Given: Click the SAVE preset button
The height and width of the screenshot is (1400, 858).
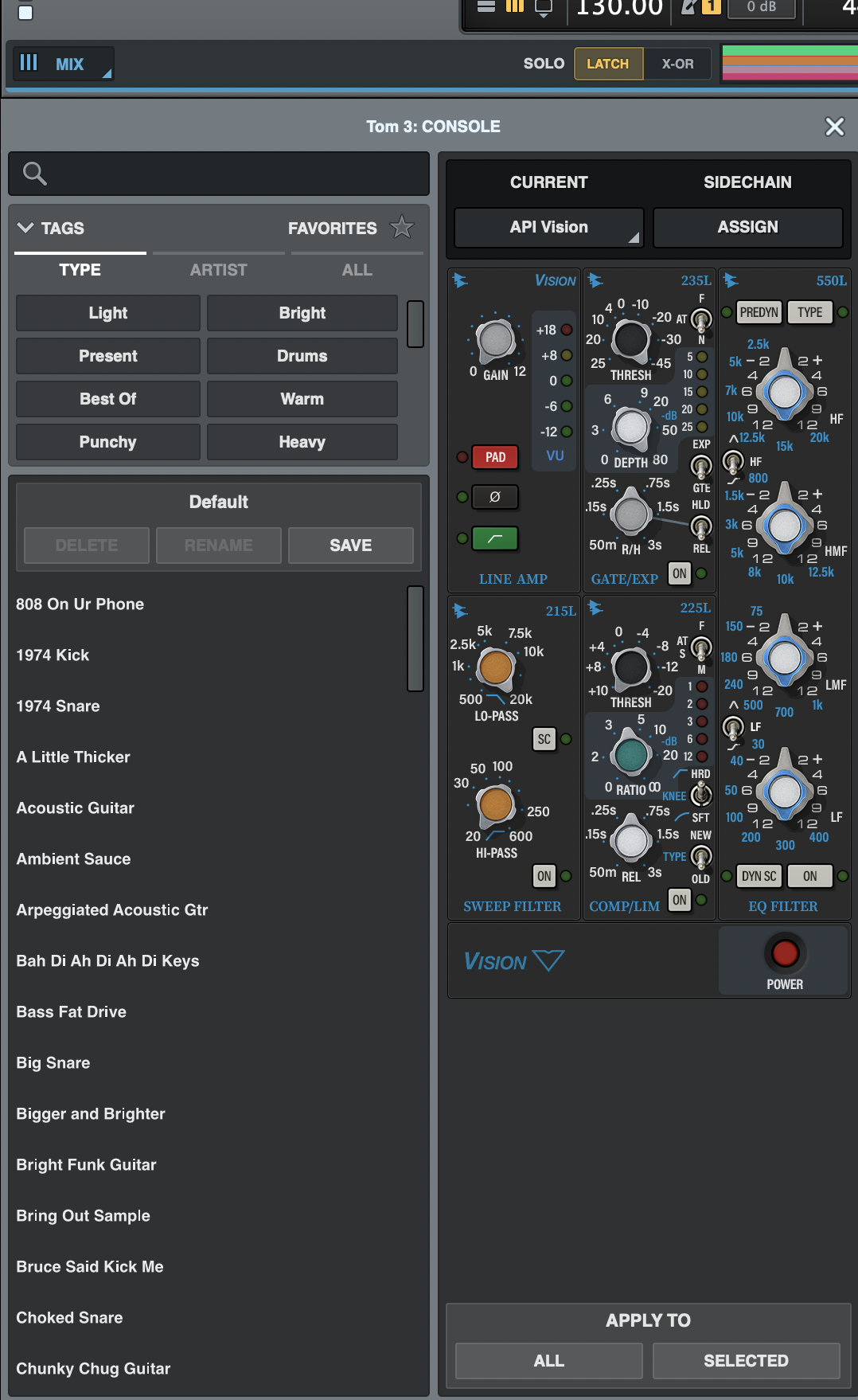Looking at the screenshot, I should (350, 546).
